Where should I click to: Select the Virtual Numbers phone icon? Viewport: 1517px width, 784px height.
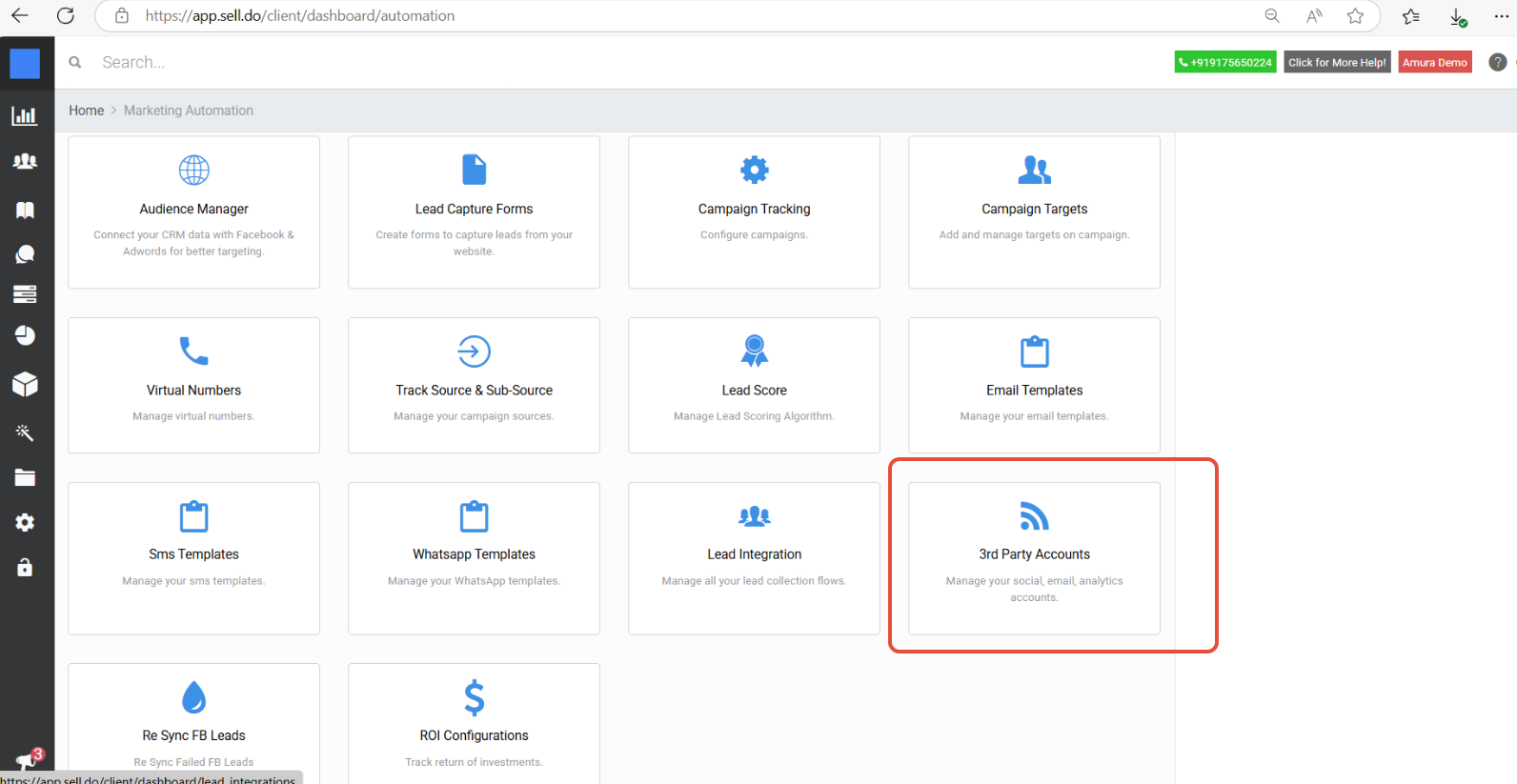[193, 351]
